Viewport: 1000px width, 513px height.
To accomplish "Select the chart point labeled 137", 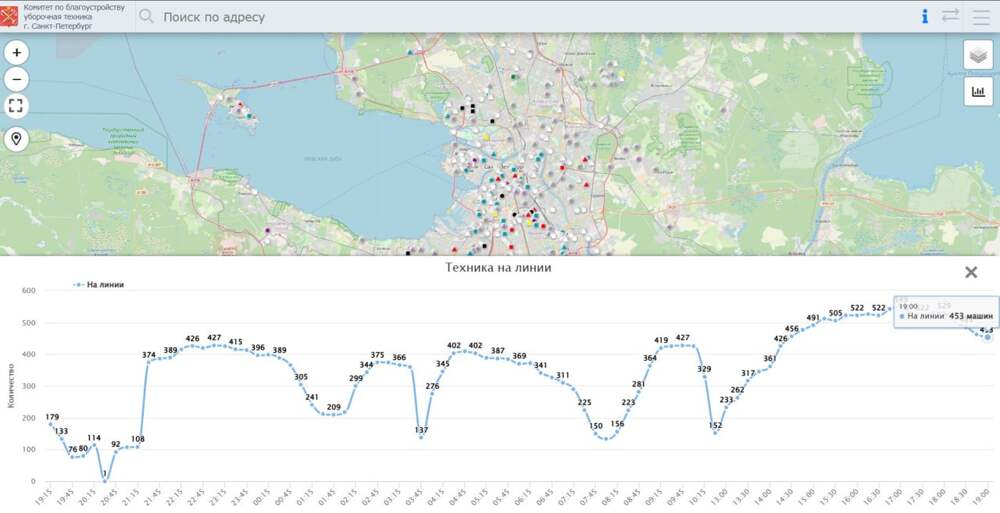I will click(x=421, y=438).
